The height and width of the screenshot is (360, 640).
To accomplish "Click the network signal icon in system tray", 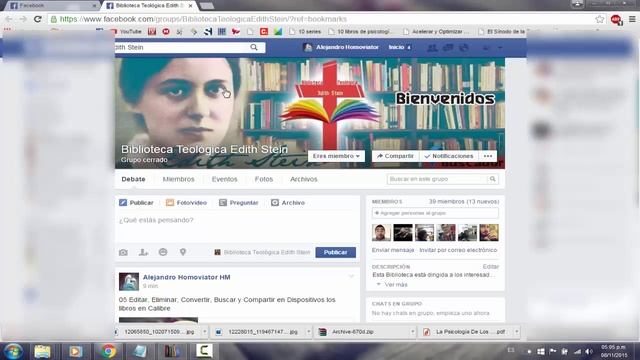I will (x=577, y=351).
